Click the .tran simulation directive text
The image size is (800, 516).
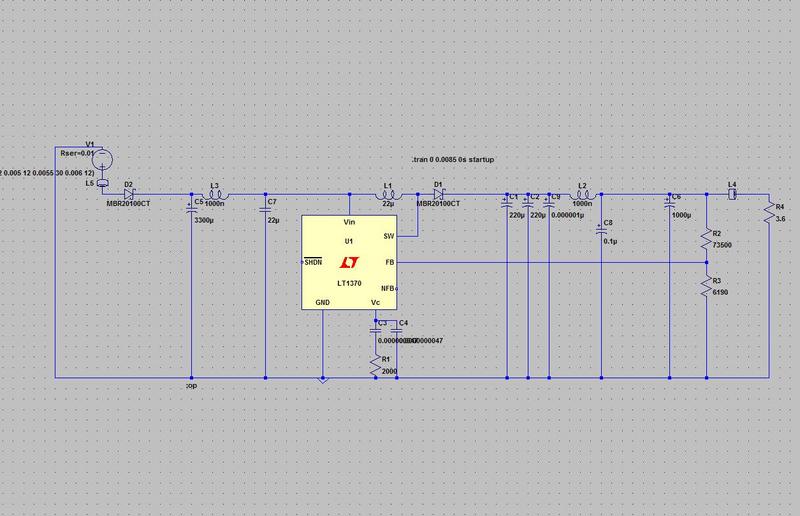pyautogui.click(x=453, y=160)
